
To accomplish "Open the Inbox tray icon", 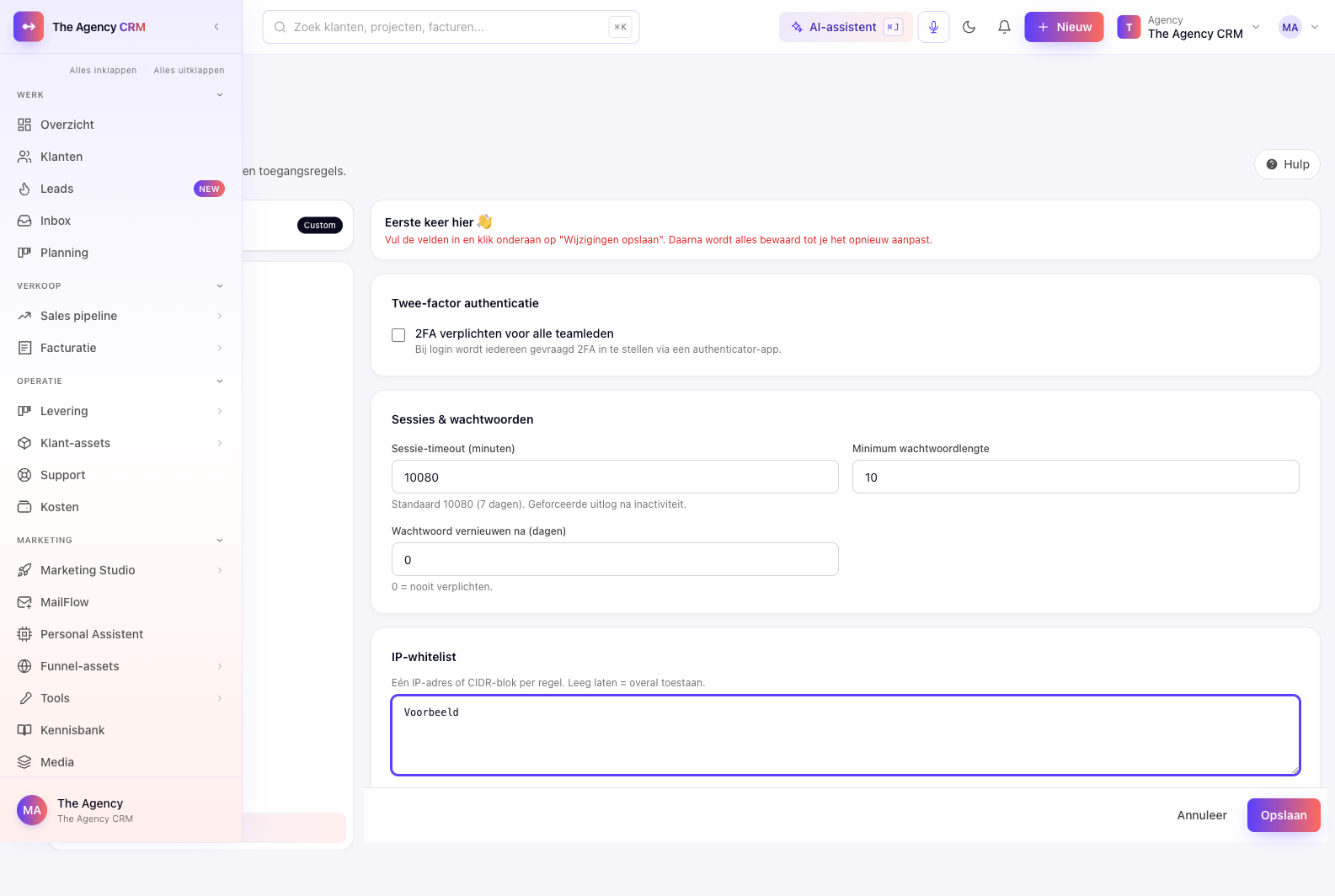I will coord(24,221).
